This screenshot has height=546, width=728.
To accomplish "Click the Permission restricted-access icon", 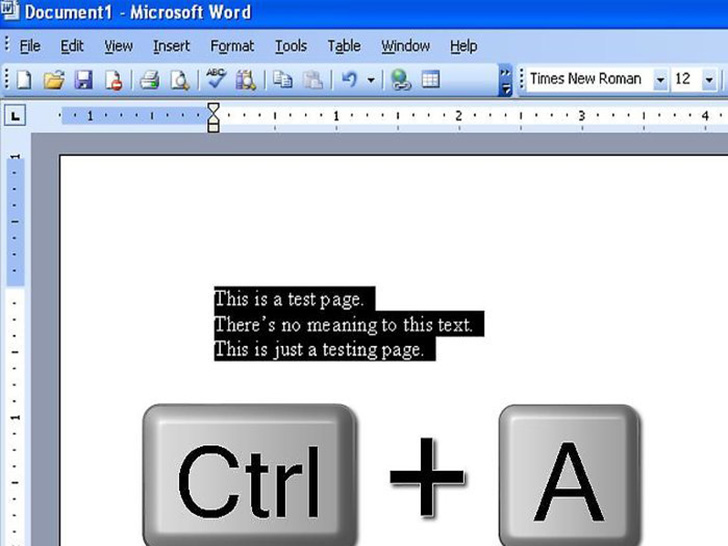I will point(113,80).
